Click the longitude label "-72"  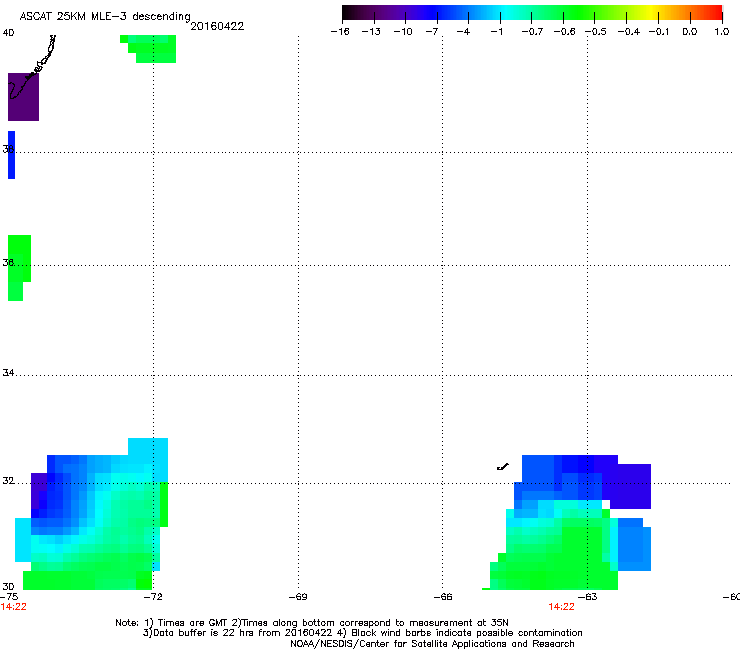tap(153, 597)
